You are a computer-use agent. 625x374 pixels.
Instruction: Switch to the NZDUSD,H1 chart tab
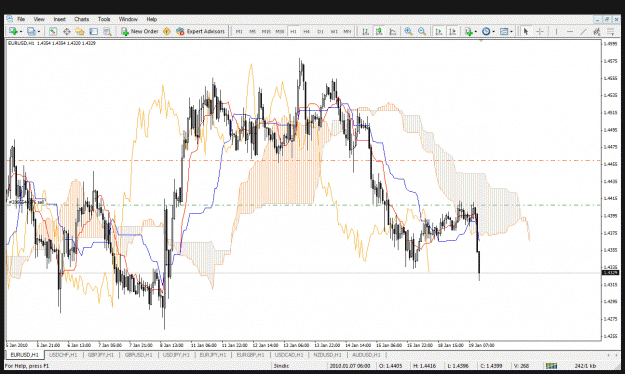[327, 355]
